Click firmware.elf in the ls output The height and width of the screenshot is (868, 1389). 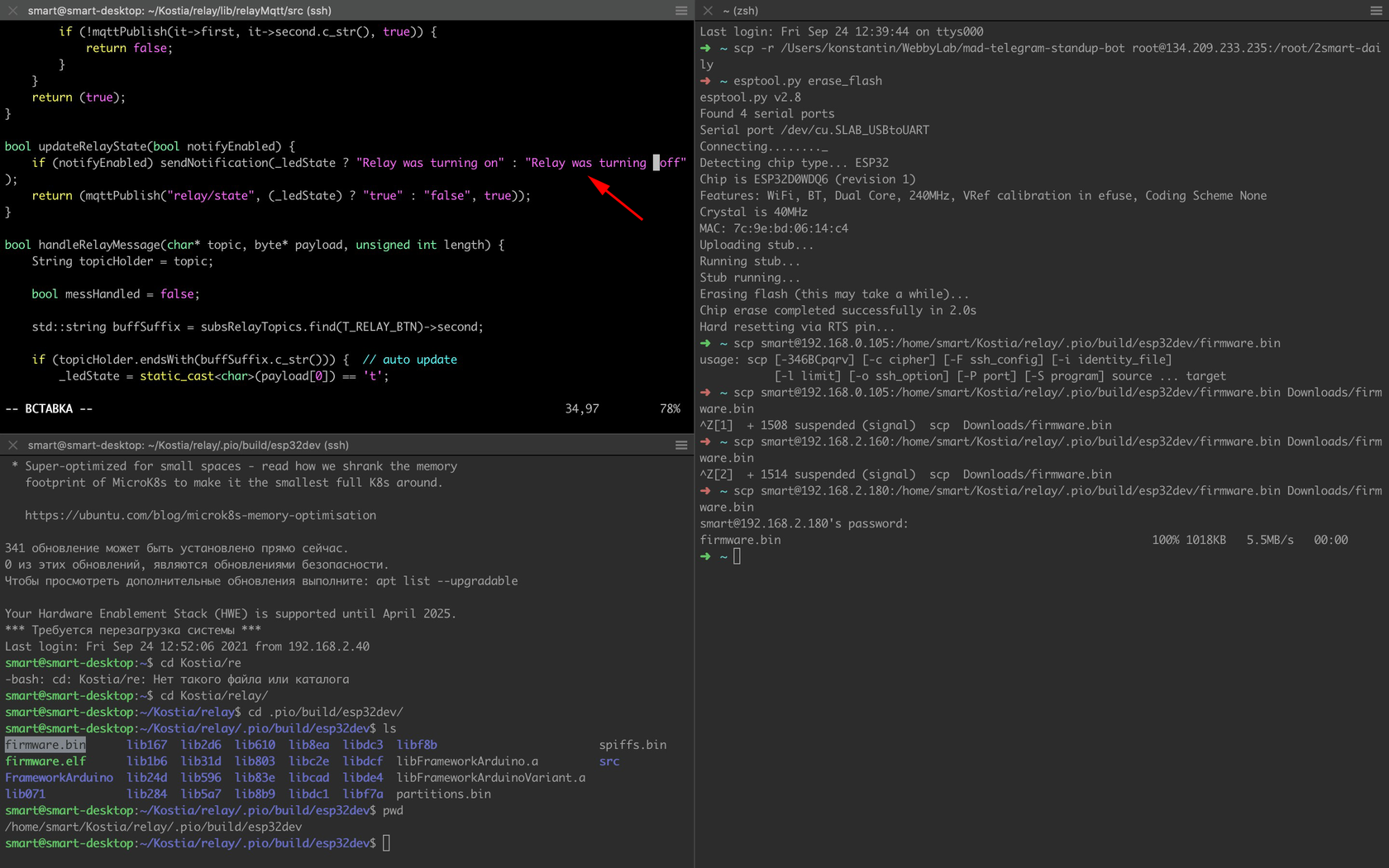click(45, 761)
